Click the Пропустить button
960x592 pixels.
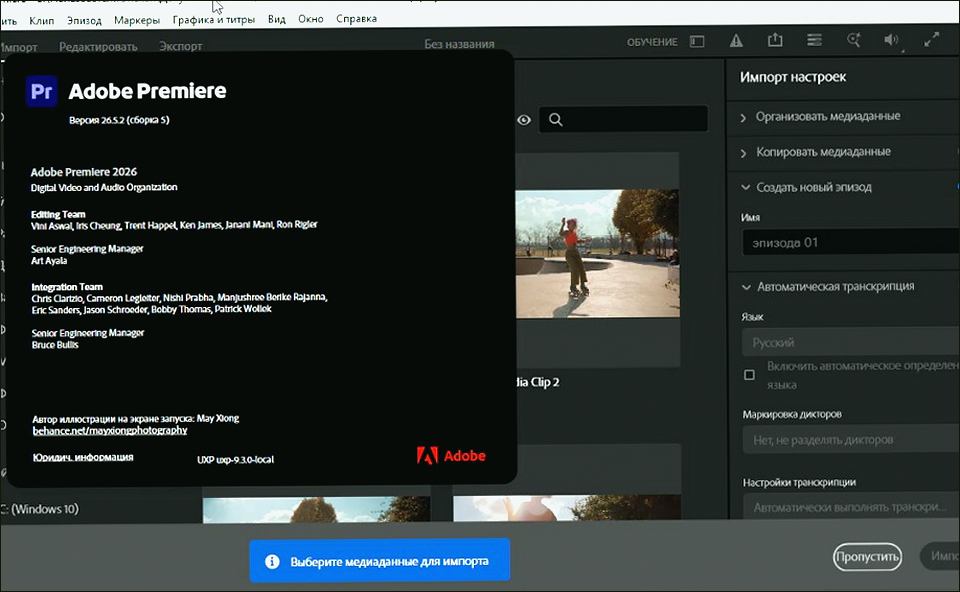click(867, 556)
